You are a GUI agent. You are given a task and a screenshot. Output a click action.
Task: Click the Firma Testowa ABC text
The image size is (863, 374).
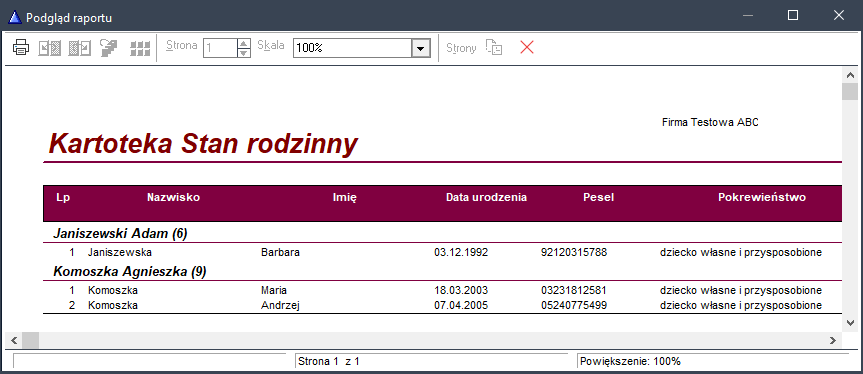pyautogui.click(x=710, y=123)
